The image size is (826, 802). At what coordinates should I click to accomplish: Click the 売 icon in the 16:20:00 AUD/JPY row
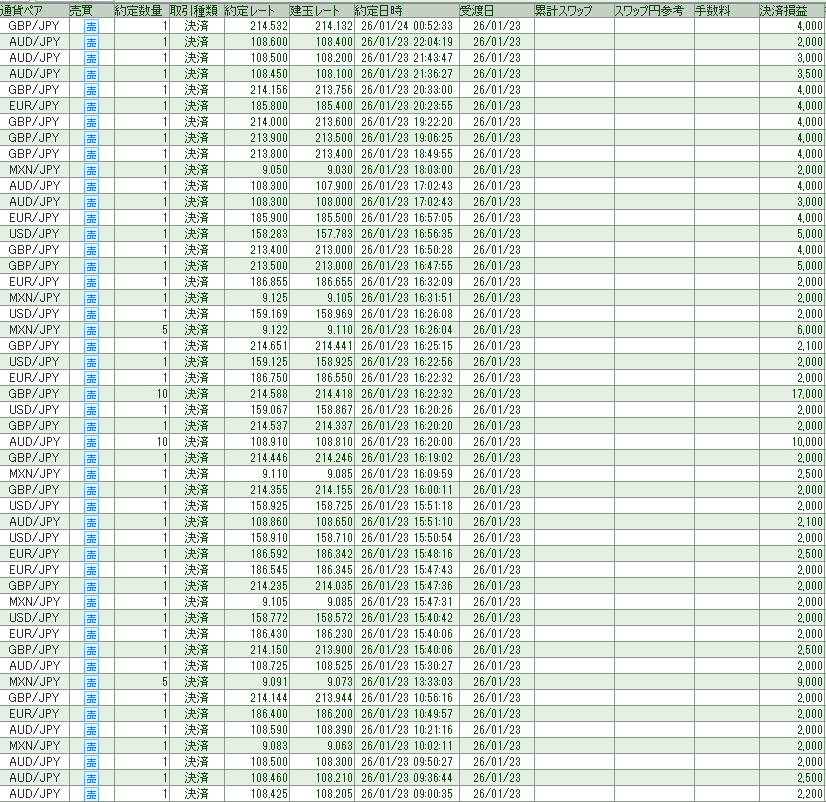[91, 442]
